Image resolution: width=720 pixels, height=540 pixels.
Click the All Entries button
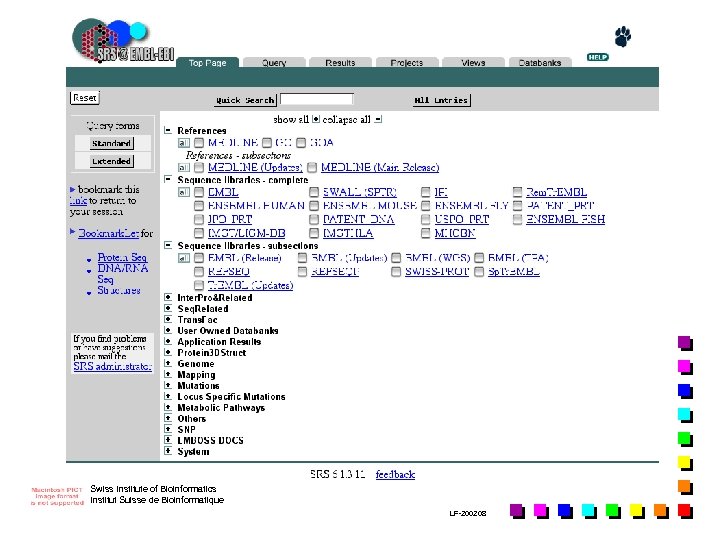point(441,100)
